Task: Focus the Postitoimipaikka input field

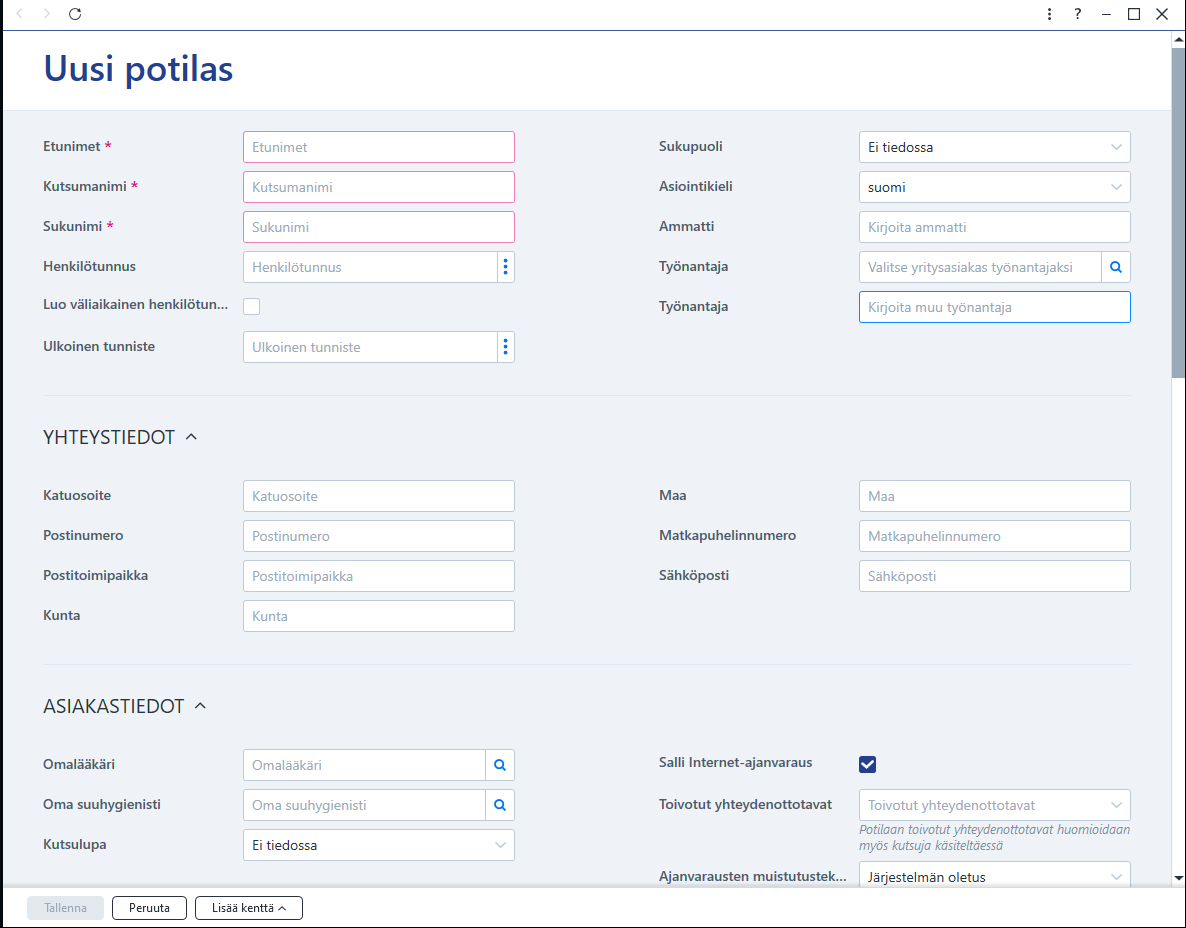Action: point(379,576)
